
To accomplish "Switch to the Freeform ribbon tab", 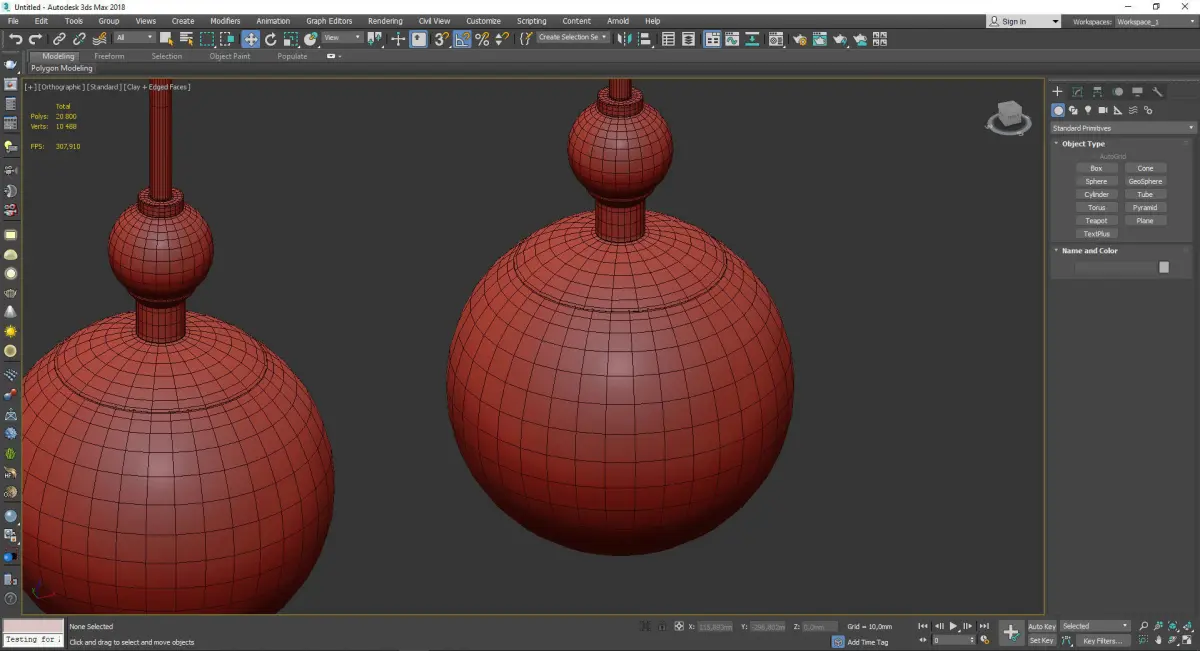I will tap(109, 56).
